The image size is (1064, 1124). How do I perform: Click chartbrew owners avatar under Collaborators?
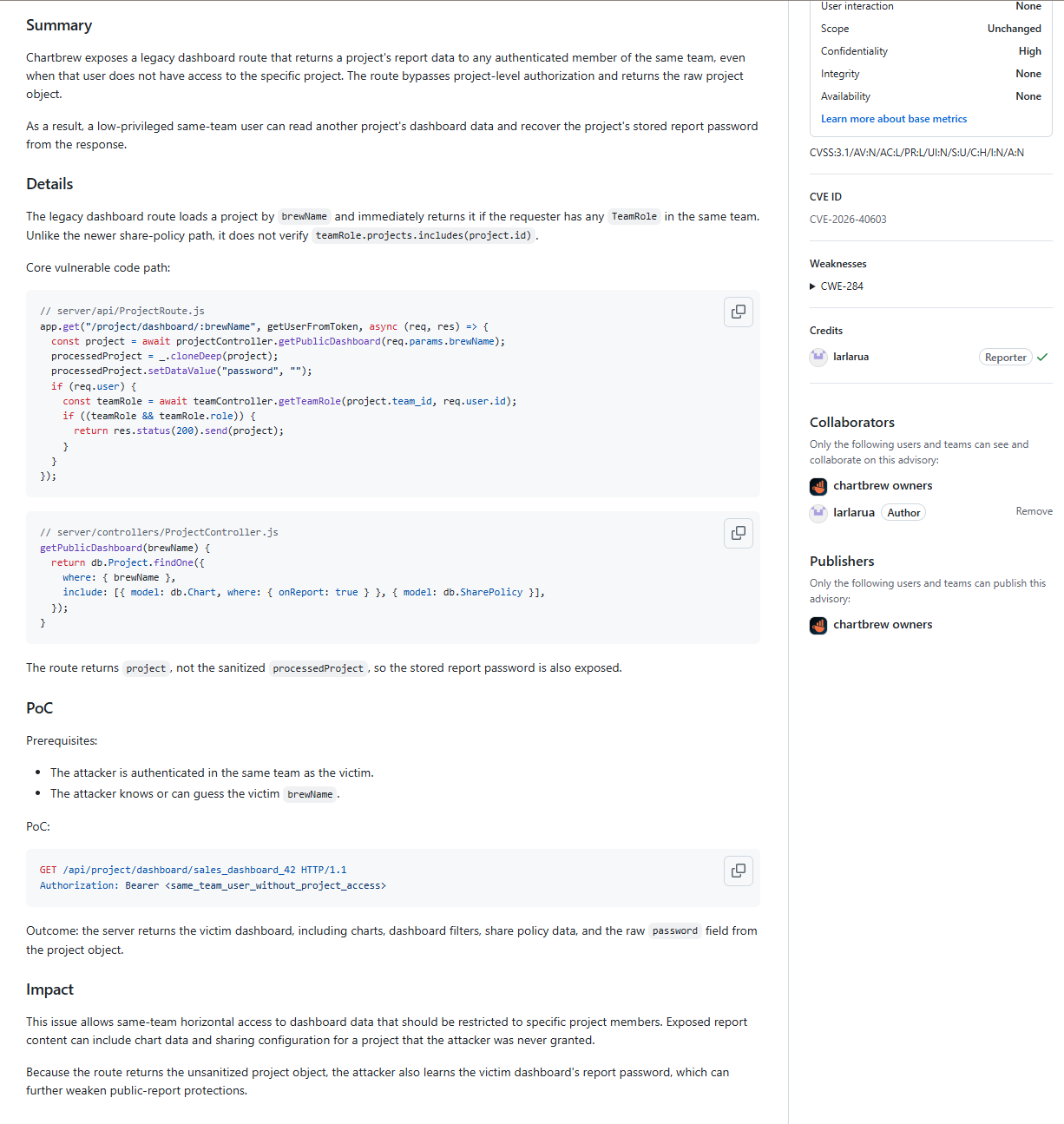[x=818, y=486]
